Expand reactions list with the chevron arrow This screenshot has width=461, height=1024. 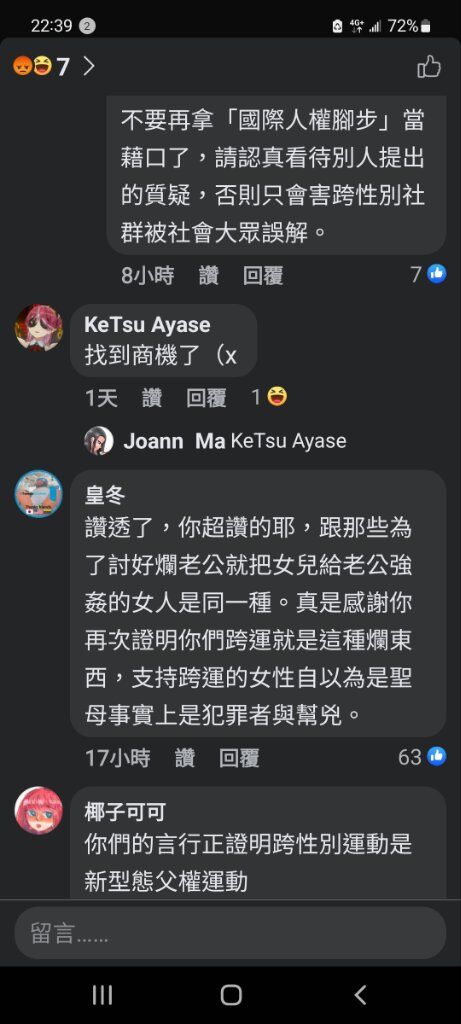coord(89,67)
